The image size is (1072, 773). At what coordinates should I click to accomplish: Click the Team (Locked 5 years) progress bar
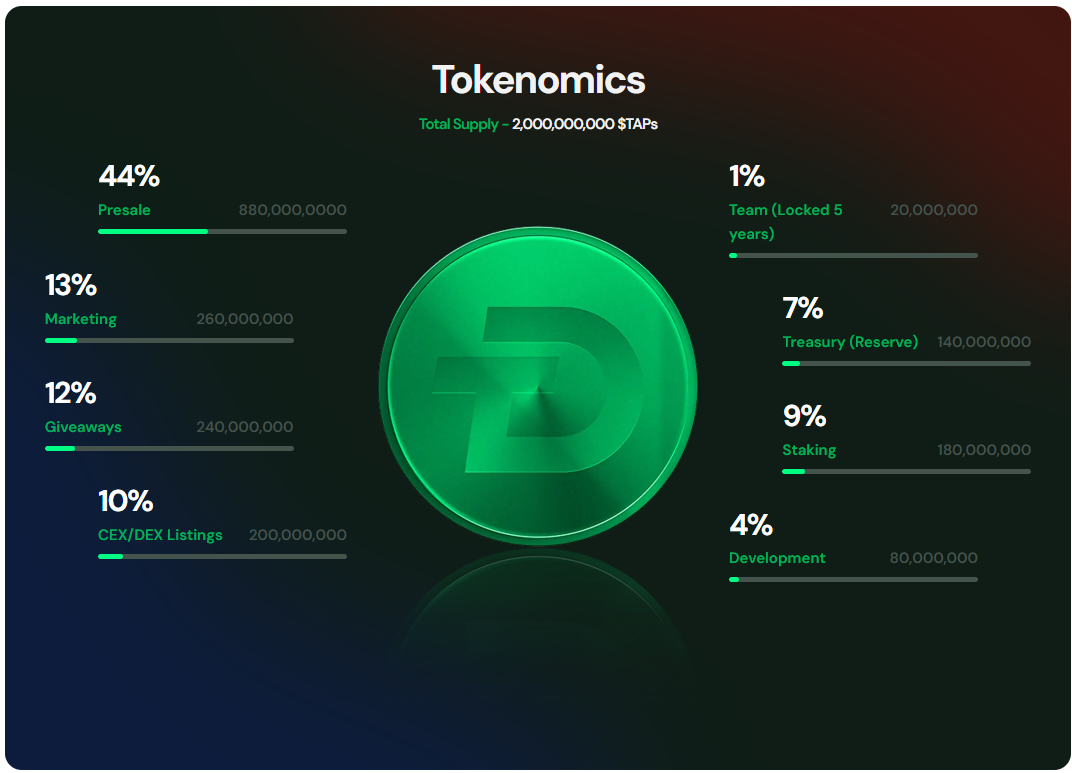pos(853,255)
